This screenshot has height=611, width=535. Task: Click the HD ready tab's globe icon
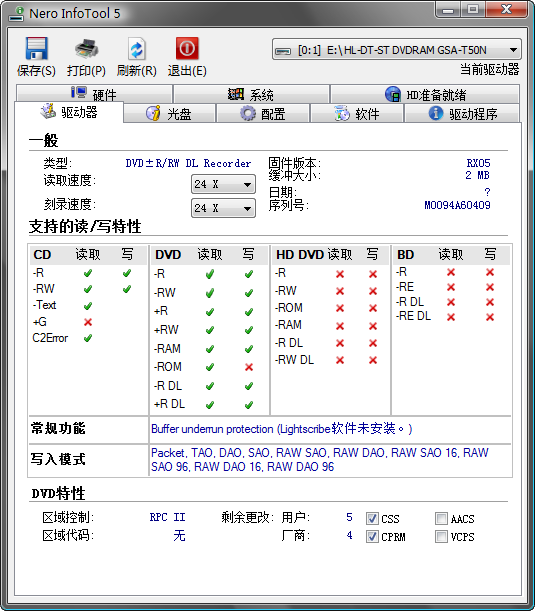click(393, 94)
